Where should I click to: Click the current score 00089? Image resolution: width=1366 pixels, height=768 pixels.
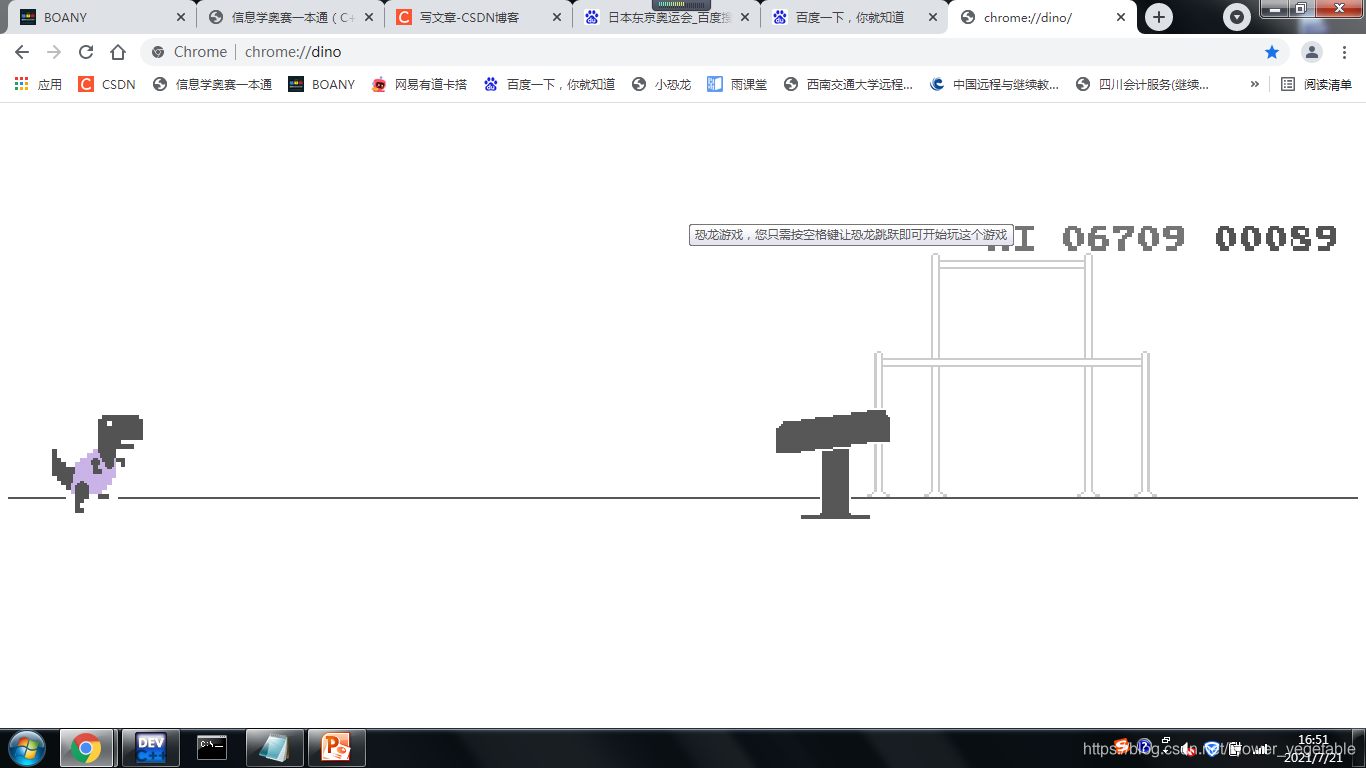click(1276, 238)
